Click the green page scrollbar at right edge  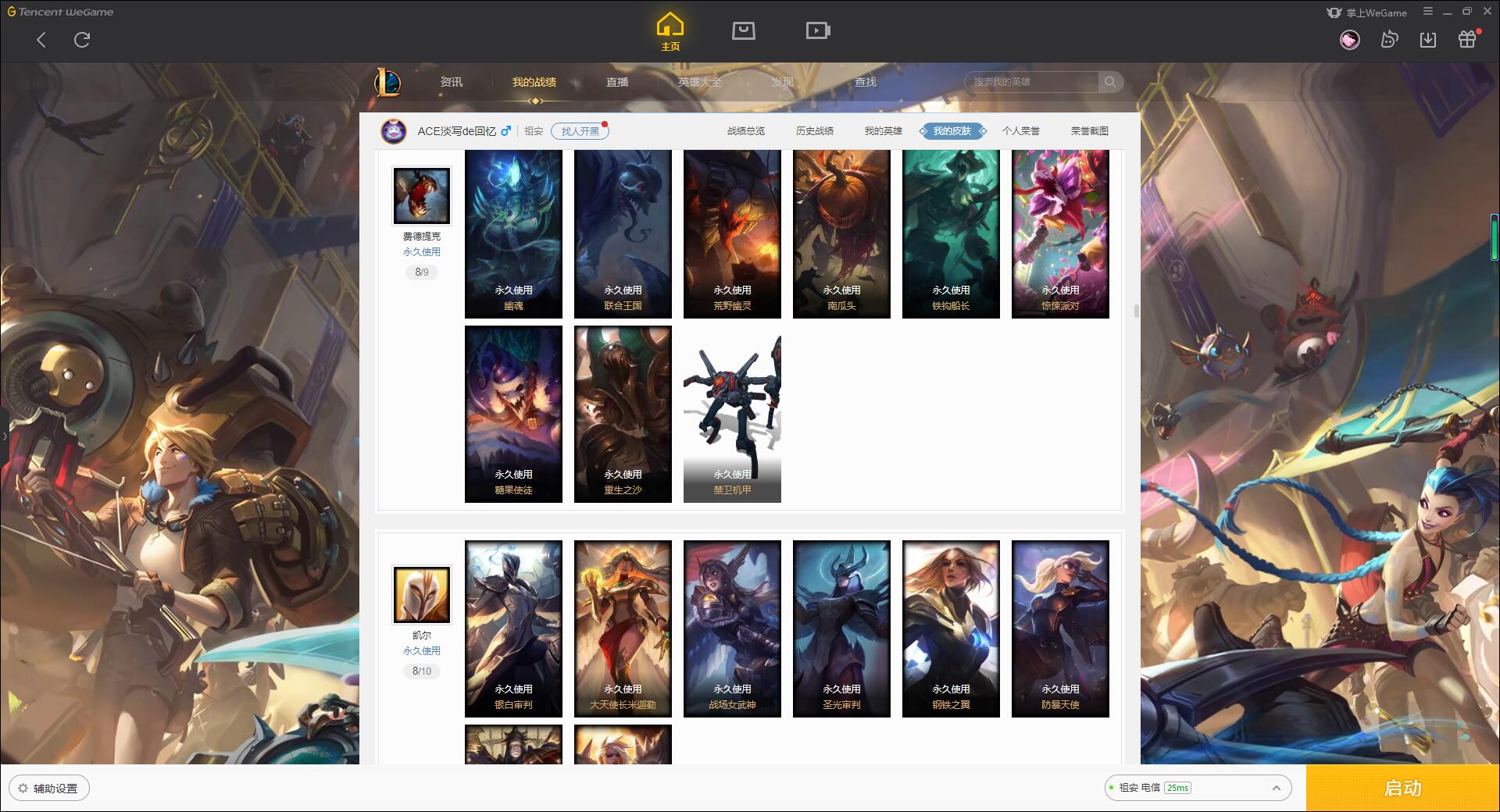point(1495,237)
